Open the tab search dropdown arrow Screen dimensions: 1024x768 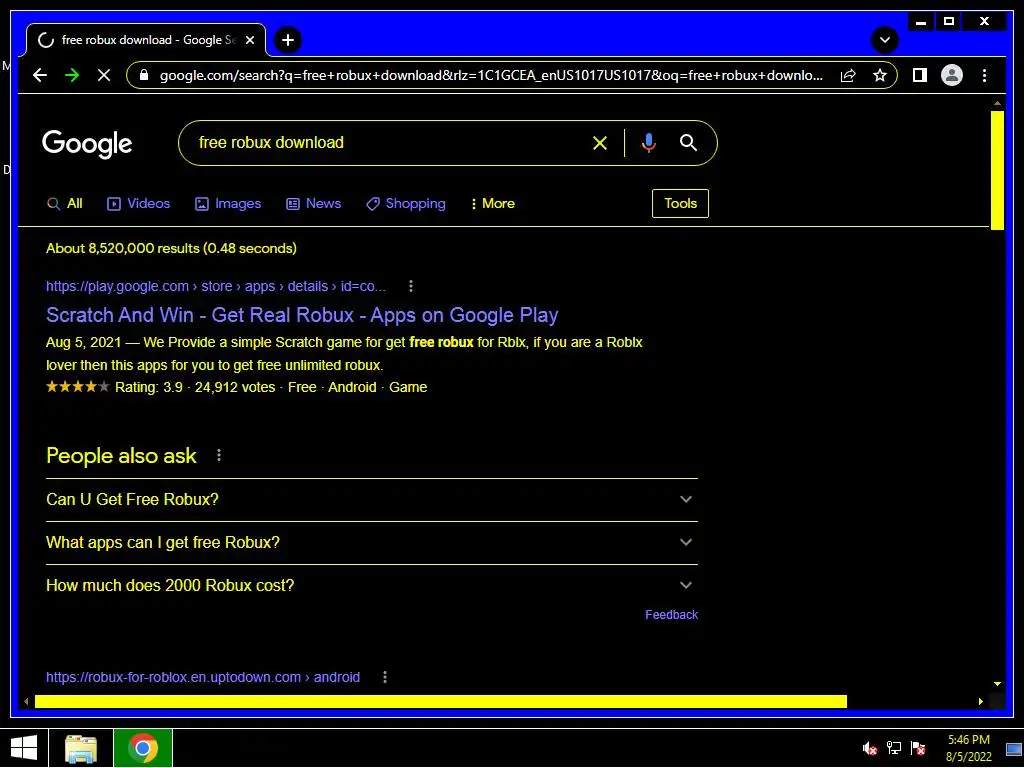coord(885,40)
